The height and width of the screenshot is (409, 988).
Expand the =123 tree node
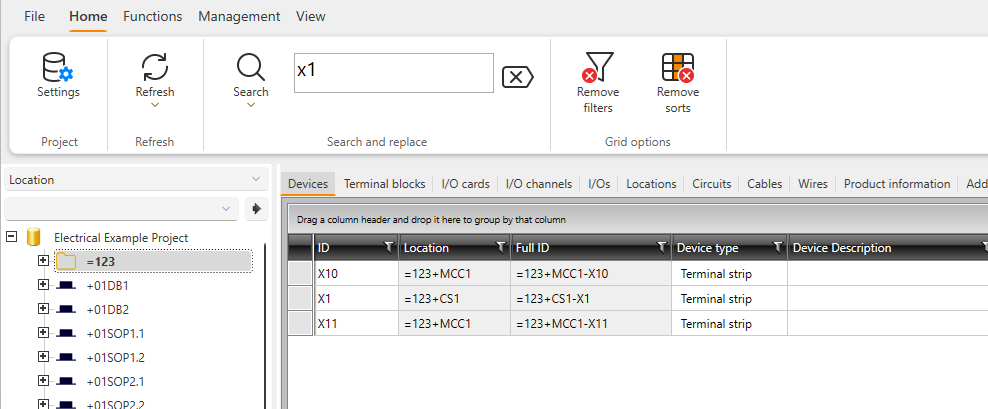click(x=43, y=261)
